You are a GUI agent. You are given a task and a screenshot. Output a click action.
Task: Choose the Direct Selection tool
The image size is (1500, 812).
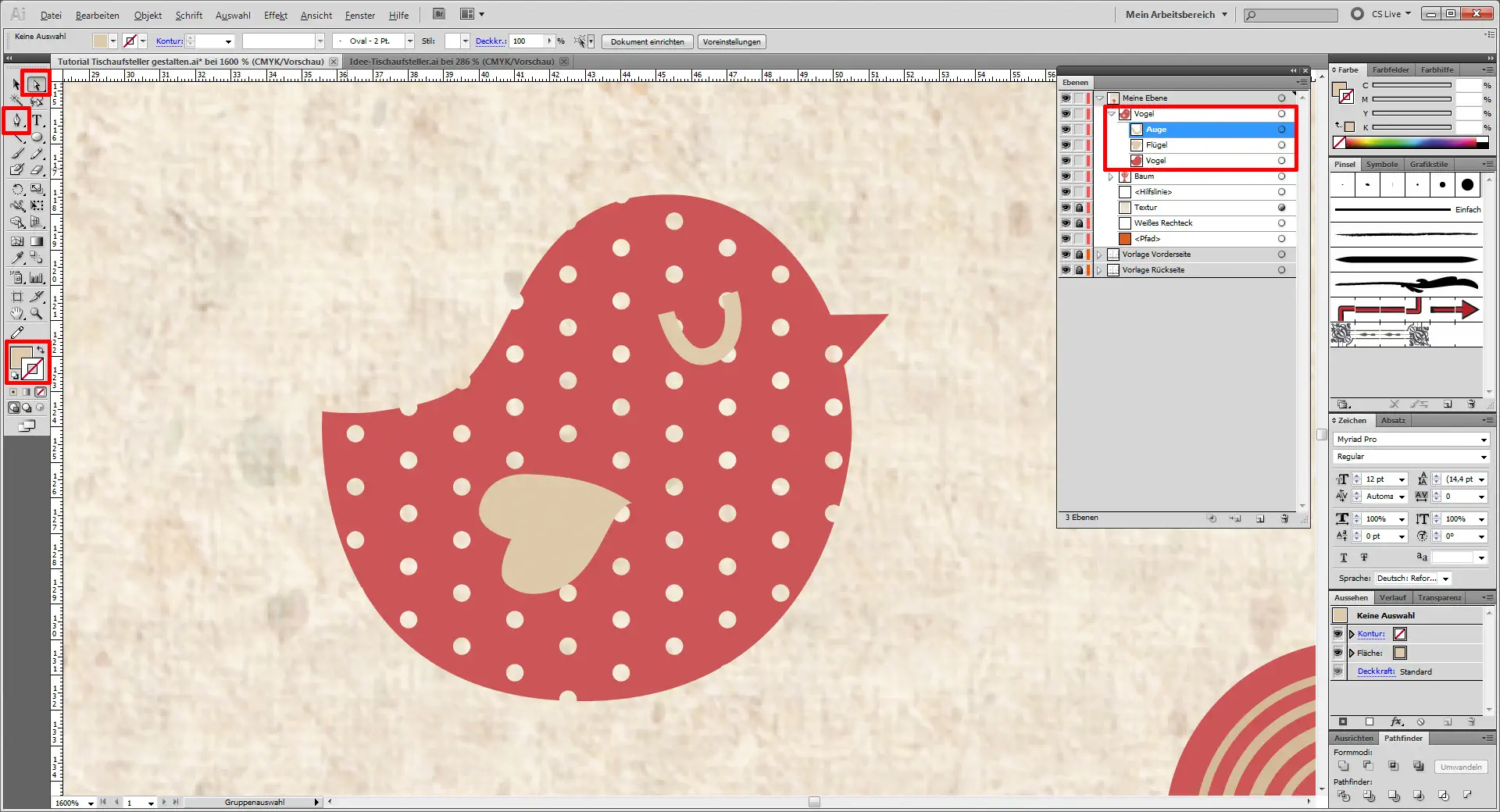pos(36,84)
